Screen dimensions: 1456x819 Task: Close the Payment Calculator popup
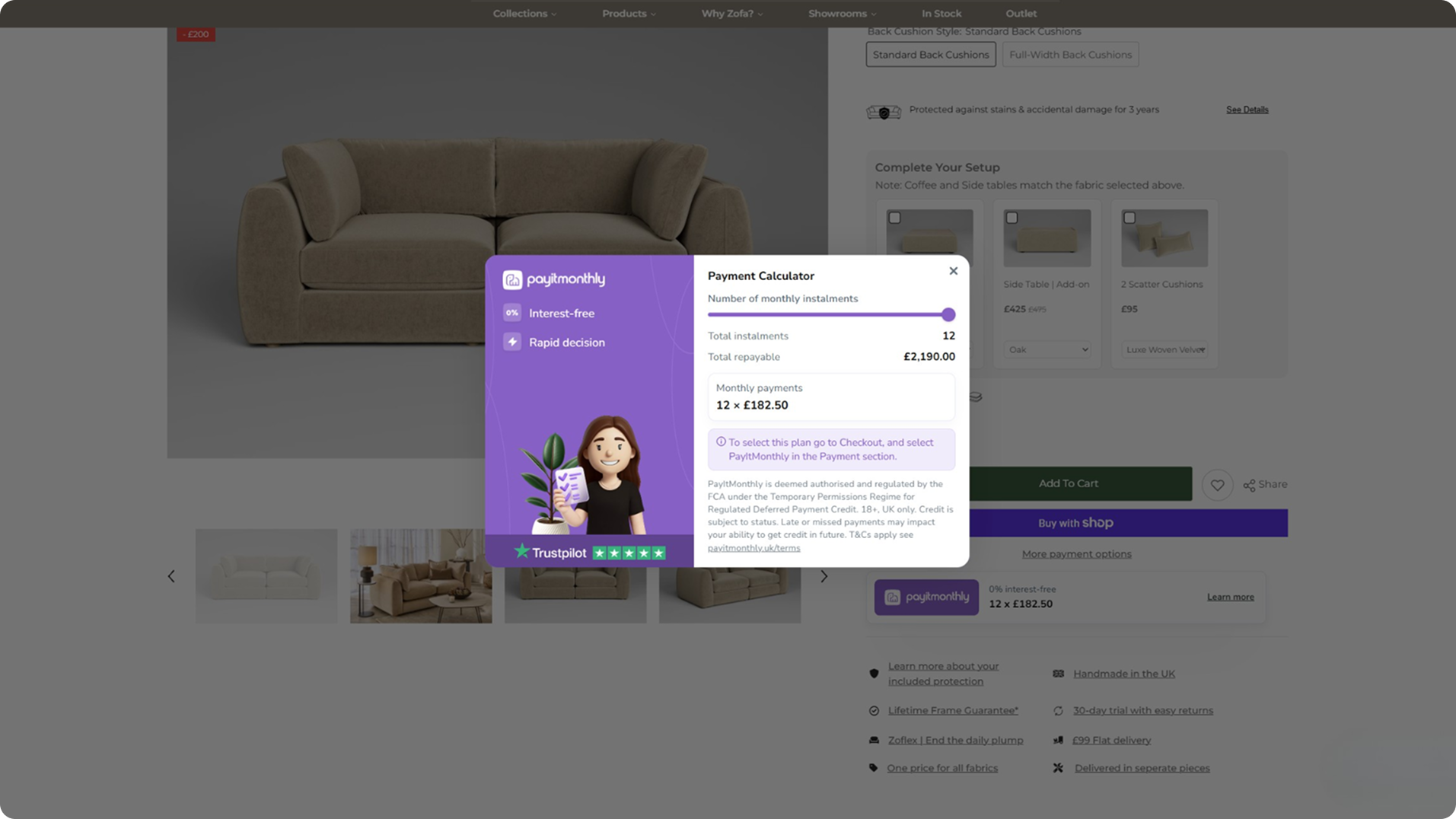[953, 271]
